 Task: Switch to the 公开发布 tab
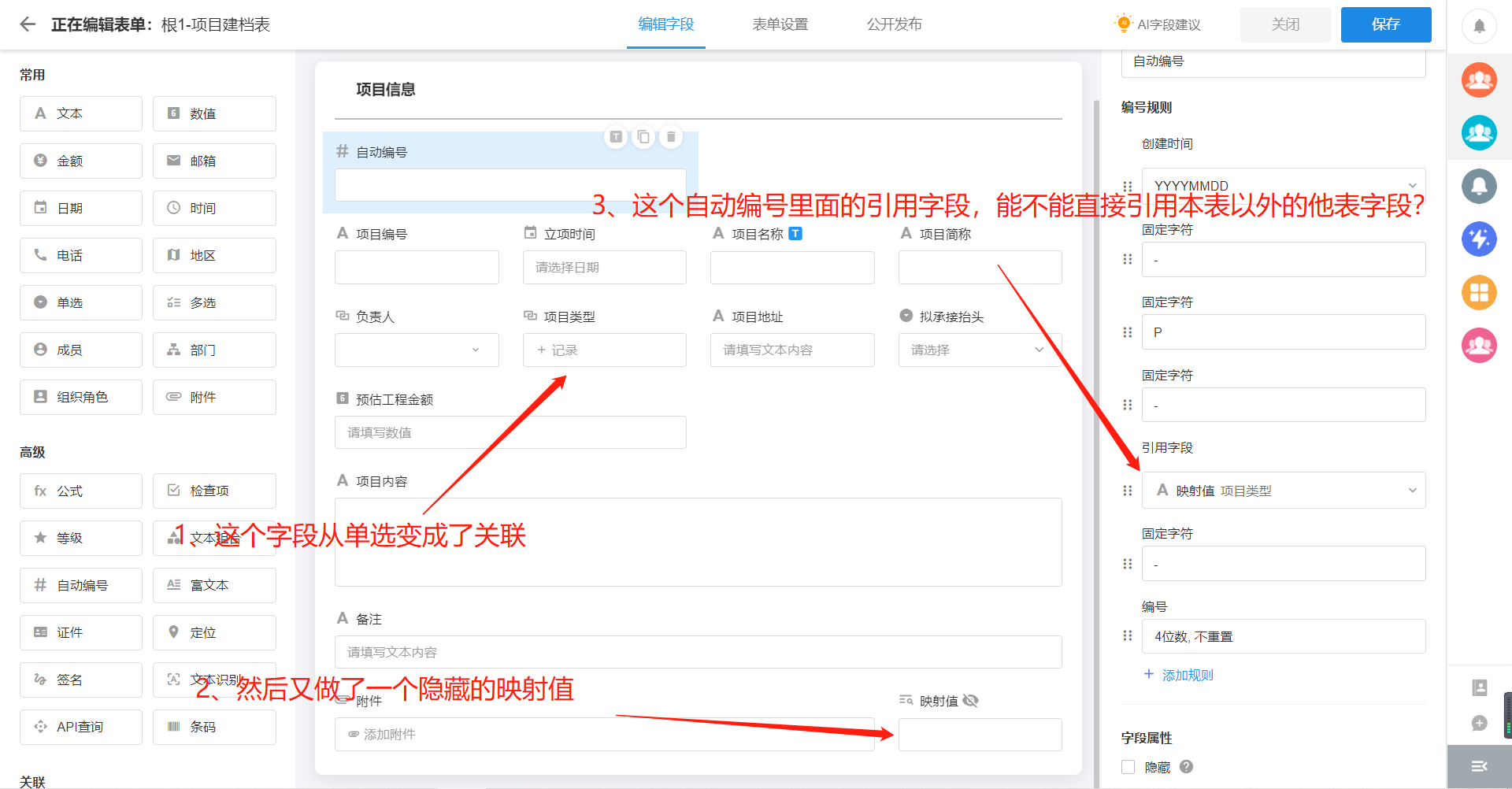click(x=894, y=24)
